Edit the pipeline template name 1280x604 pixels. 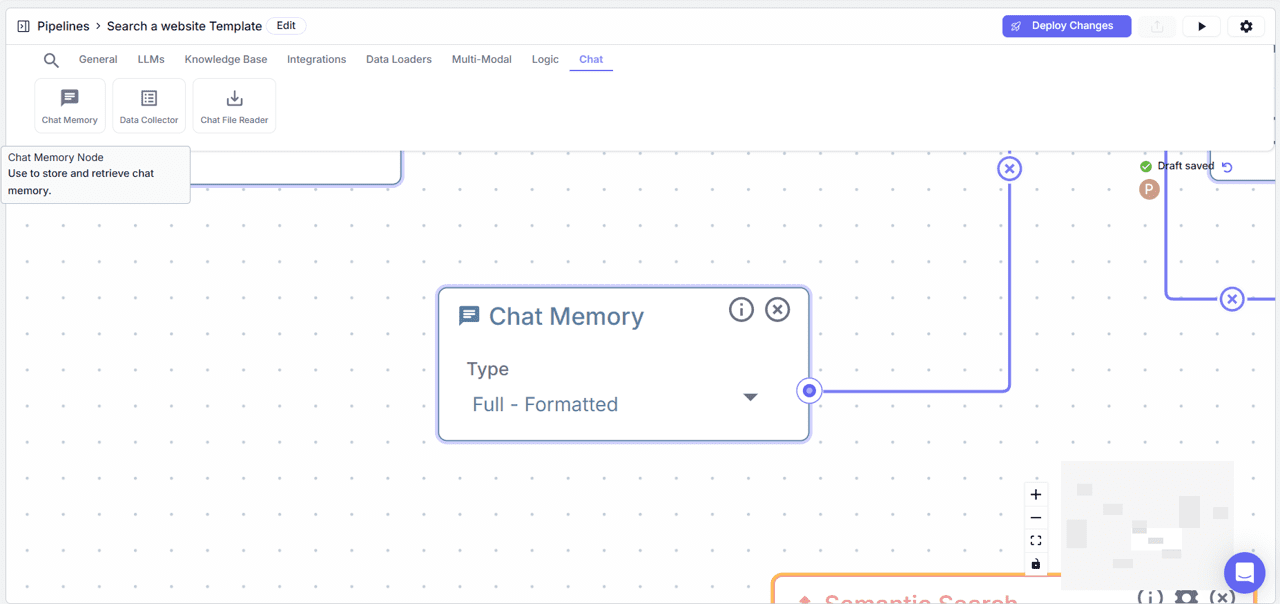(x=286, y=25)
